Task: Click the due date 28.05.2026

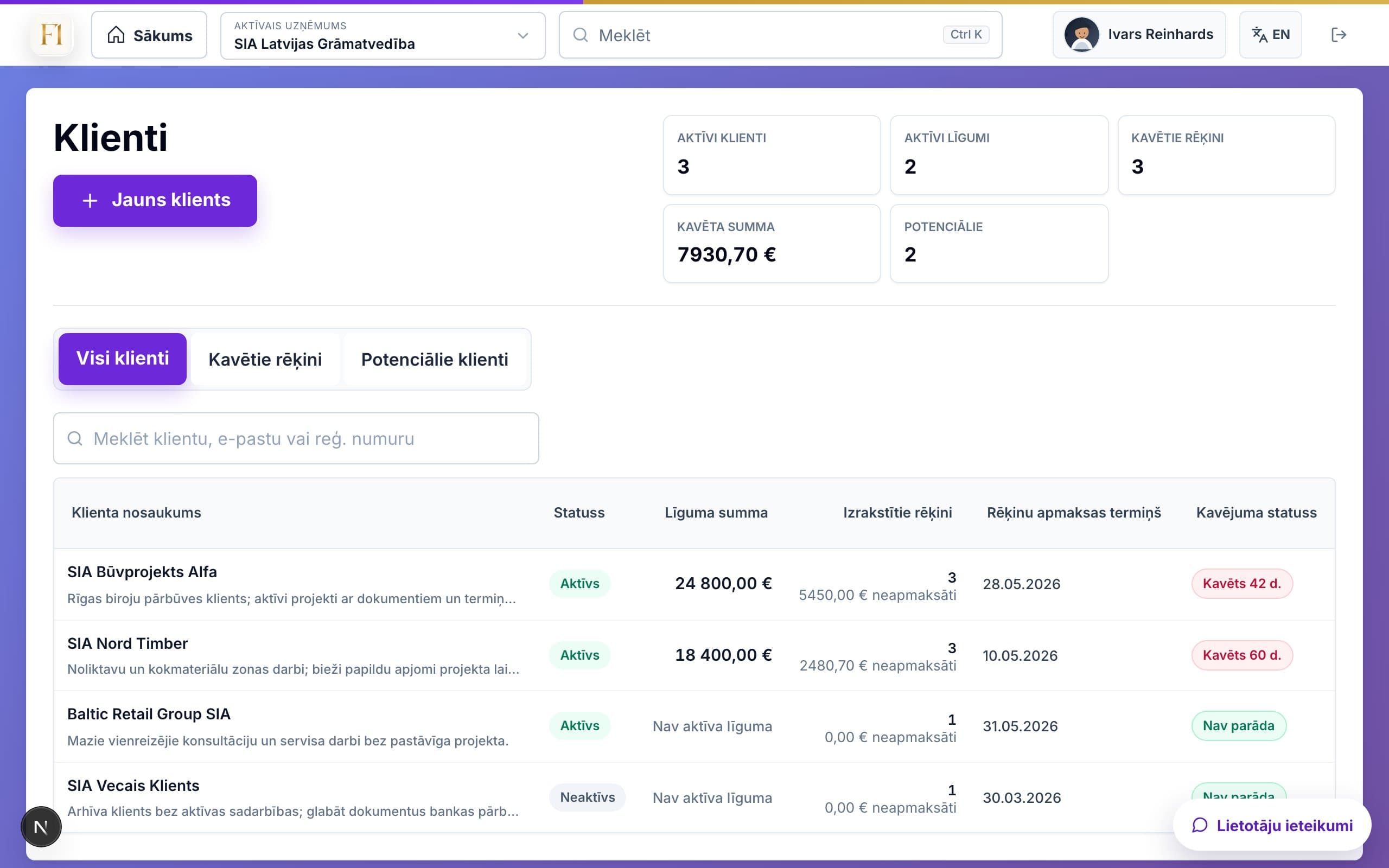Action: point(1021,584)
